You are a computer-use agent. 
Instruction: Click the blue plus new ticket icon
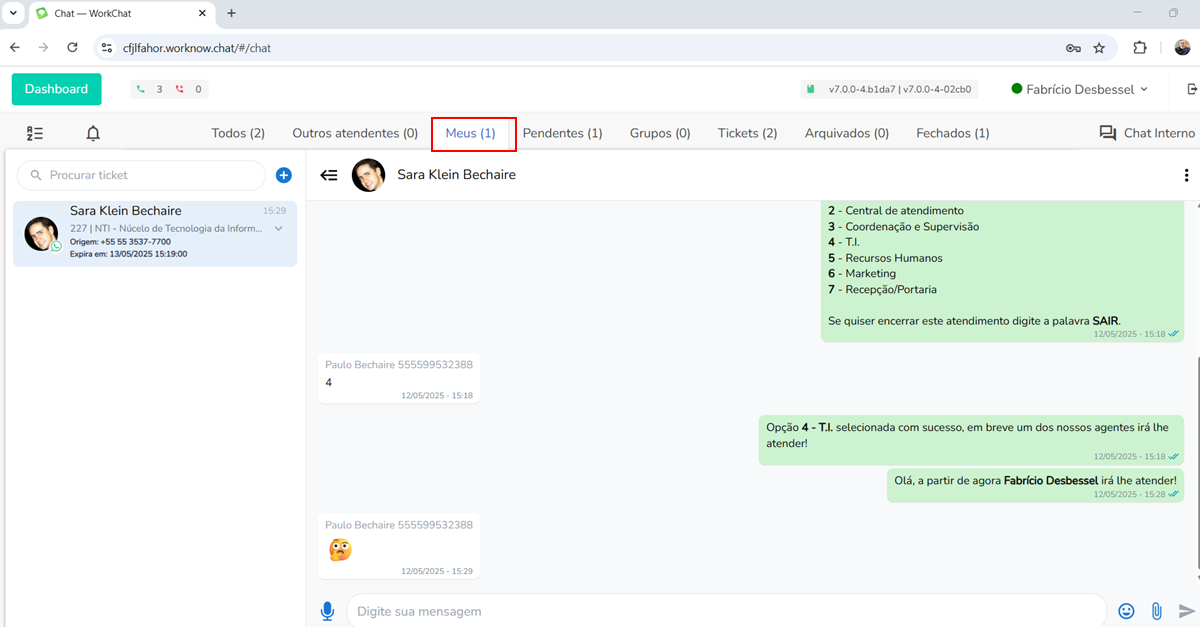[x=283, y=175]
